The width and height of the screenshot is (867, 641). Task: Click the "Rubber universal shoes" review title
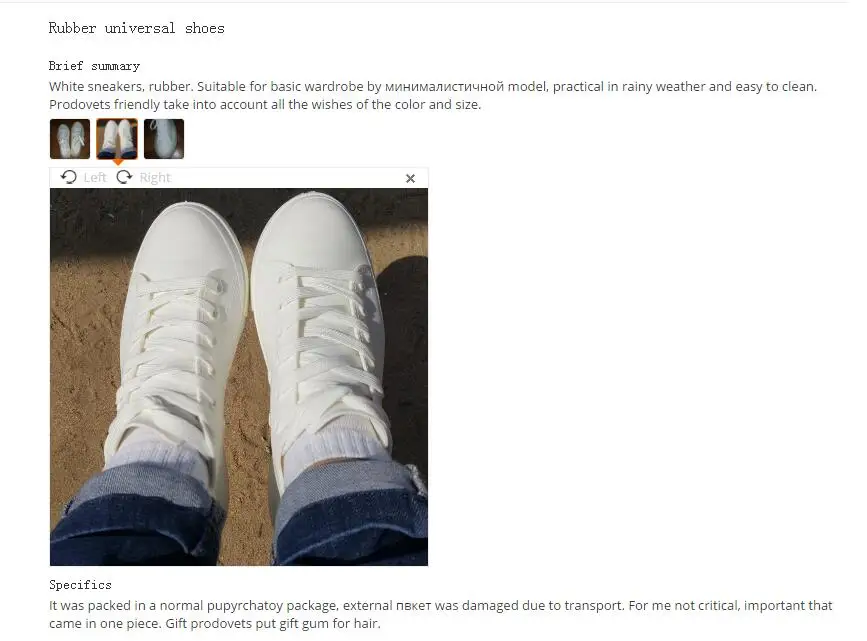click(137, 28)
